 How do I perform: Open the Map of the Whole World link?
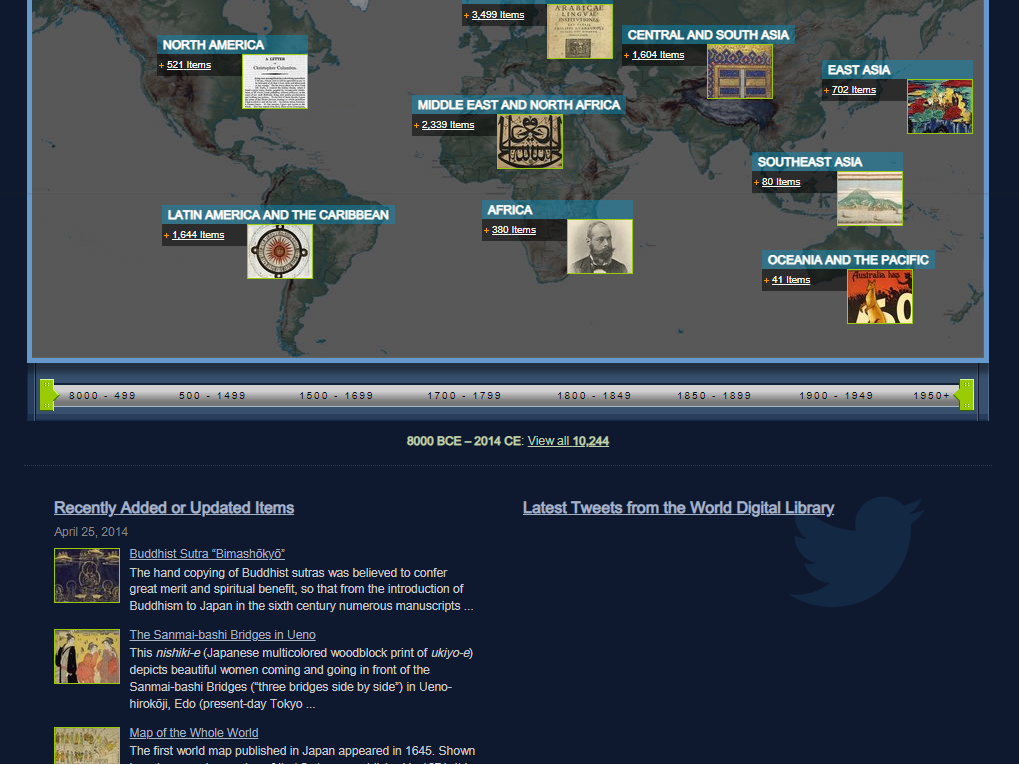coord(194,733)
